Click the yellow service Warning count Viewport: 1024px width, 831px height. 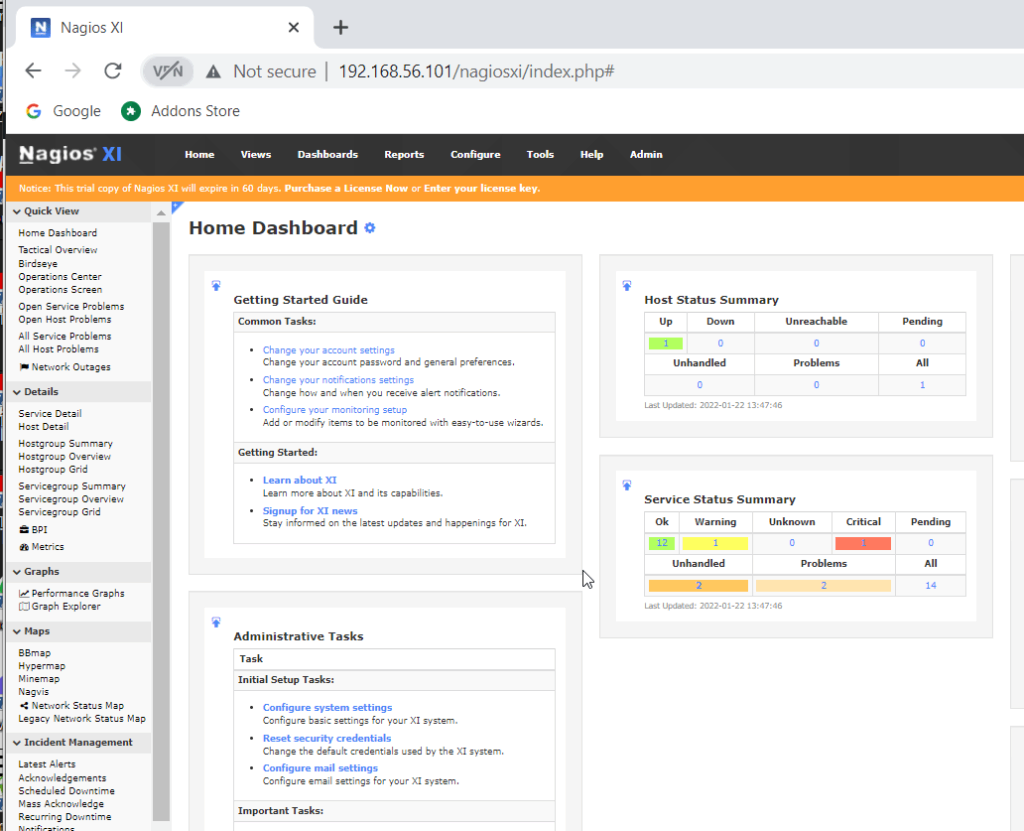pyautogui.click(x=715, y=543)
